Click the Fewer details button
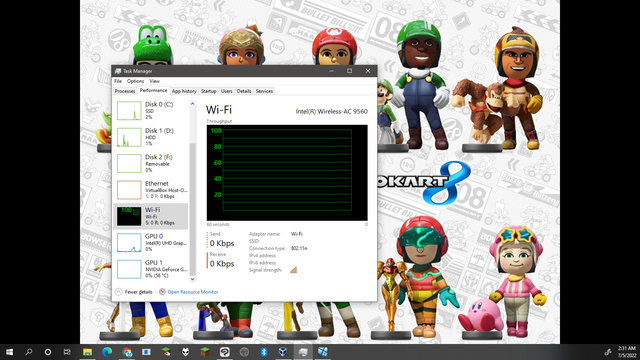Screen dimensions: 640x360 [x=134, y=292]
